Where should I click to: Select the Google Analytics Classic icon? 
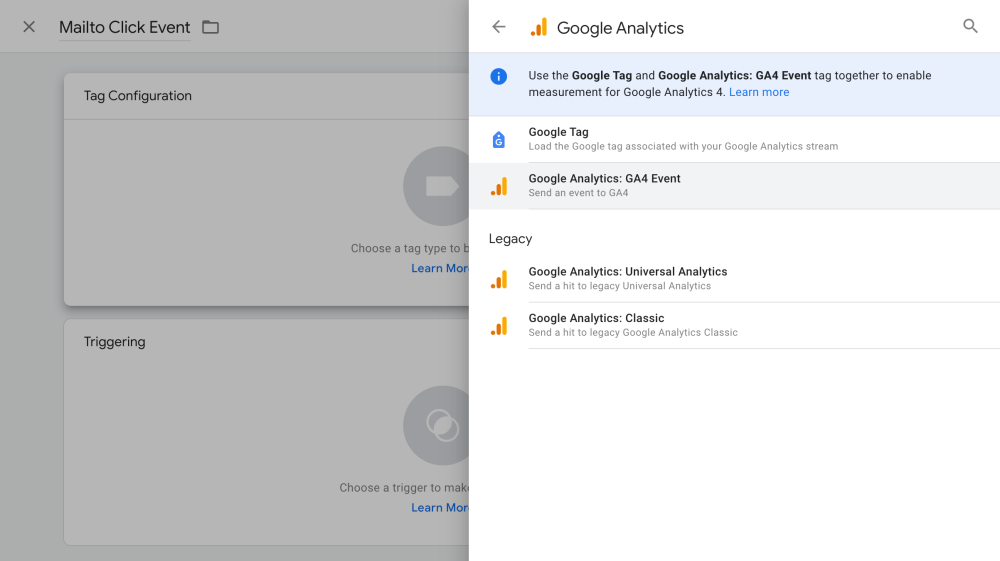click(499, 326)
